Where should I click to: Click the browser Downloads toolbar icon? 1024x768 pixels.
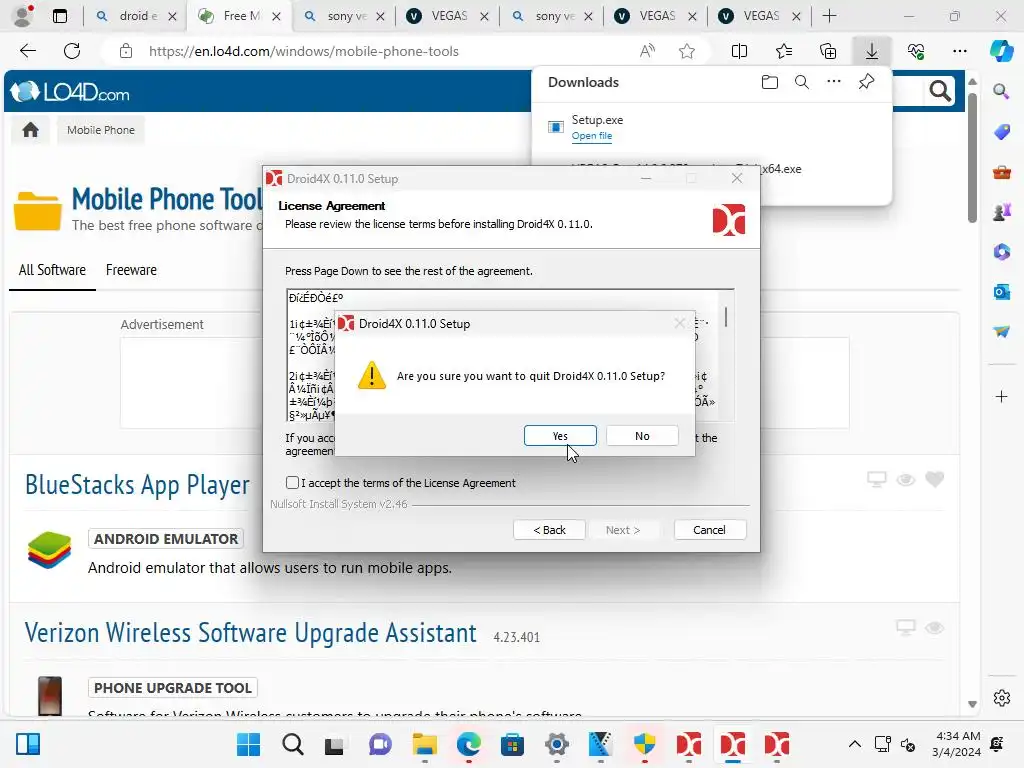(872, 51)
